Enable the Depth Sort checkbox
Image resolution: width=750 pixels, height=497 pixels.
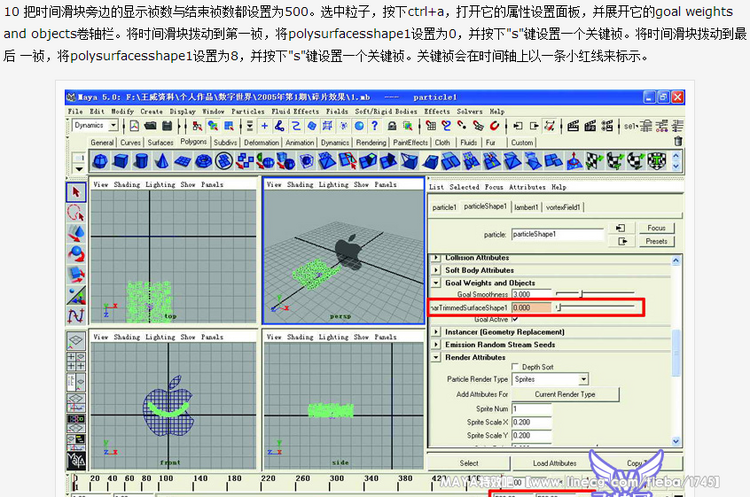point(516,367)
